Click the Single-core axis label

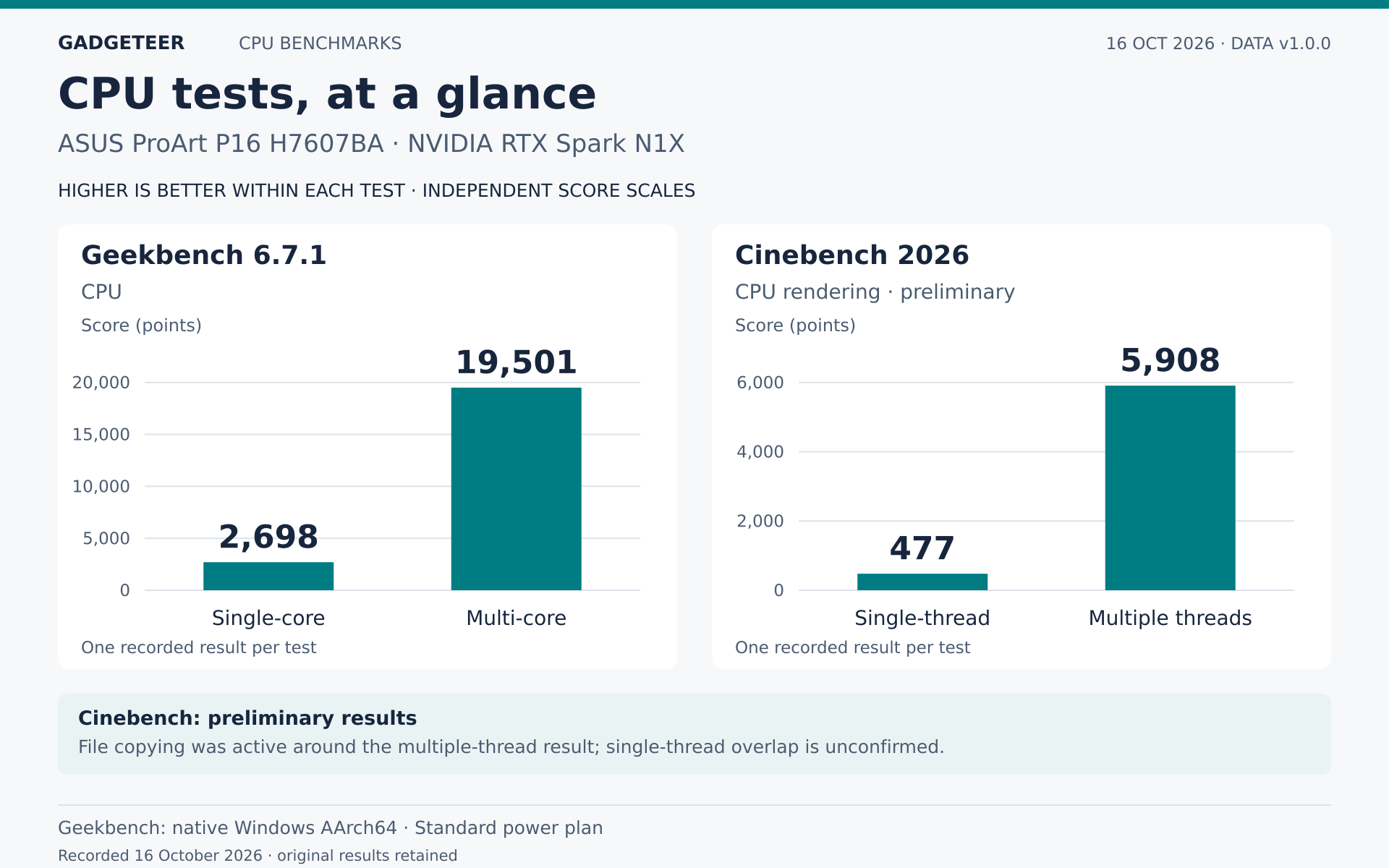[x=268, y=618]
